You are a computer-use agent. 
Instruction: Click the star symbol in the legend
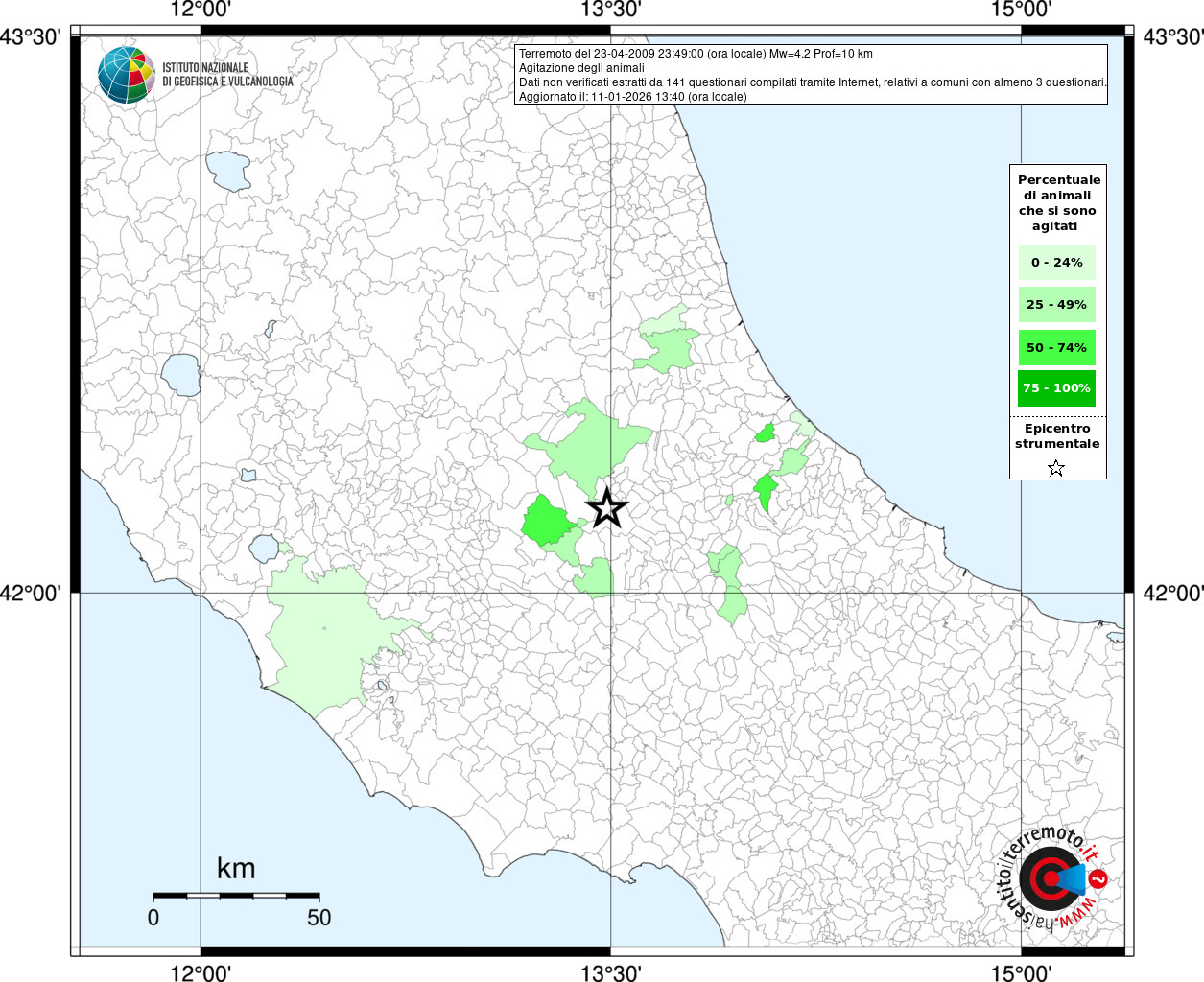(x=1056, y=468)
